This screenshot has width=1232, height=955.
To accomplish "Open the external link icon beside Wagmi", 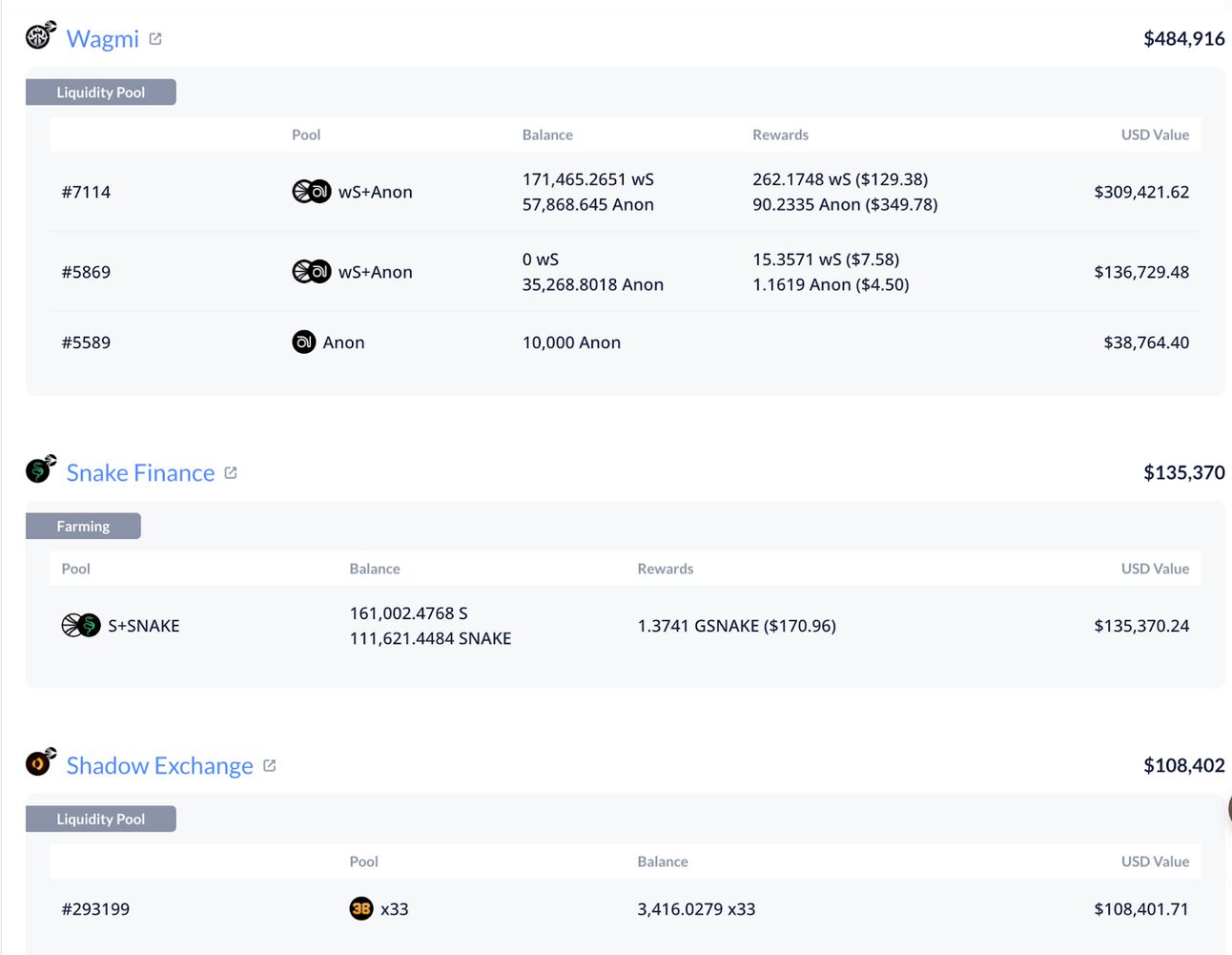I will tap(155, 39).
